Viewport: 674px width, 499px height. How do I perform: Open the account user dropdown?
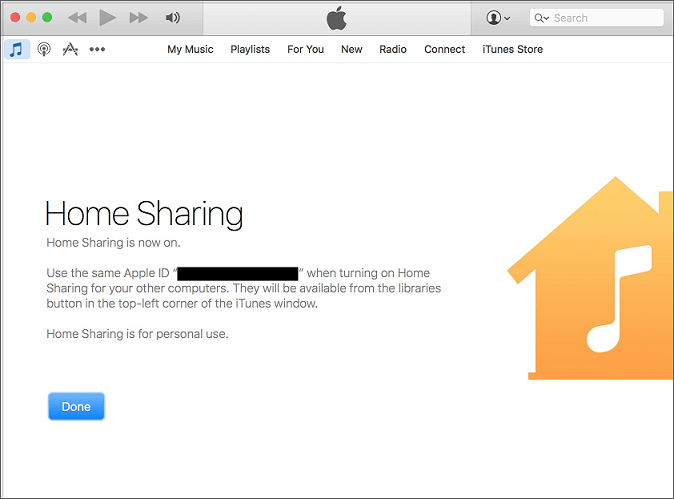coord(497,18)
